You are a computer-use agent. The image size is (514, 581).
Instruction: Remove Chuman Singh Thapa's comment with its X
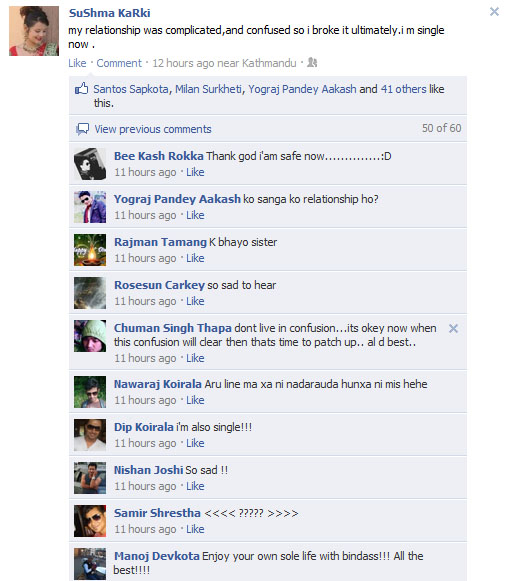pos(453,329)
